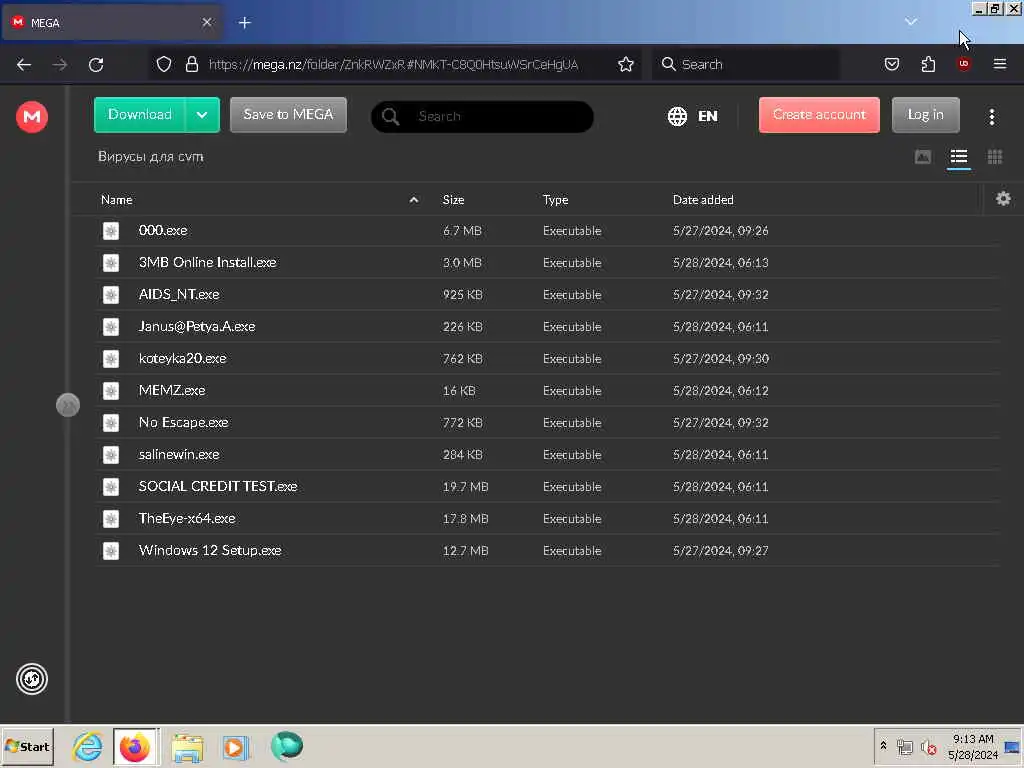Image resolution: width=1024 pixels, height=768 pixels.
Task: Open the EN language selector
Action: 693,116
